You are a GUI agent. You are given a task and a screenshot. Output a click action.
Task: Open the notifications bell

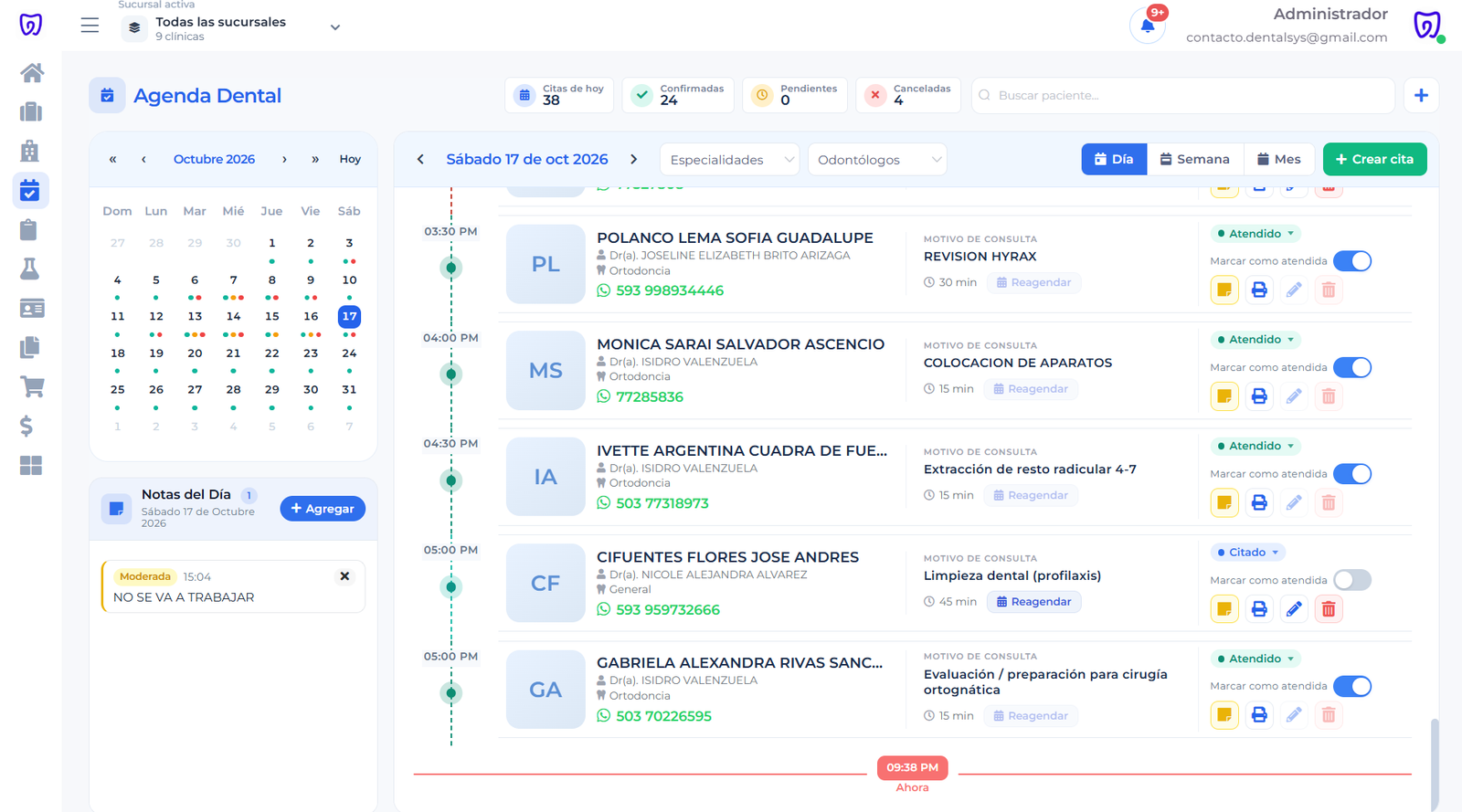1148,26
